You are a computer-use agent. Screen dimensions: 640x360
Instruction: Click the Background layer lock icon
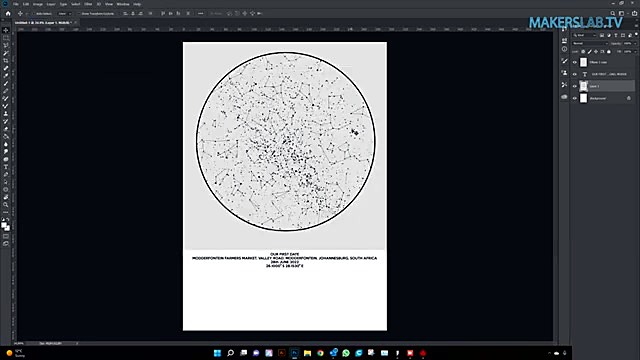coord(629,98)
